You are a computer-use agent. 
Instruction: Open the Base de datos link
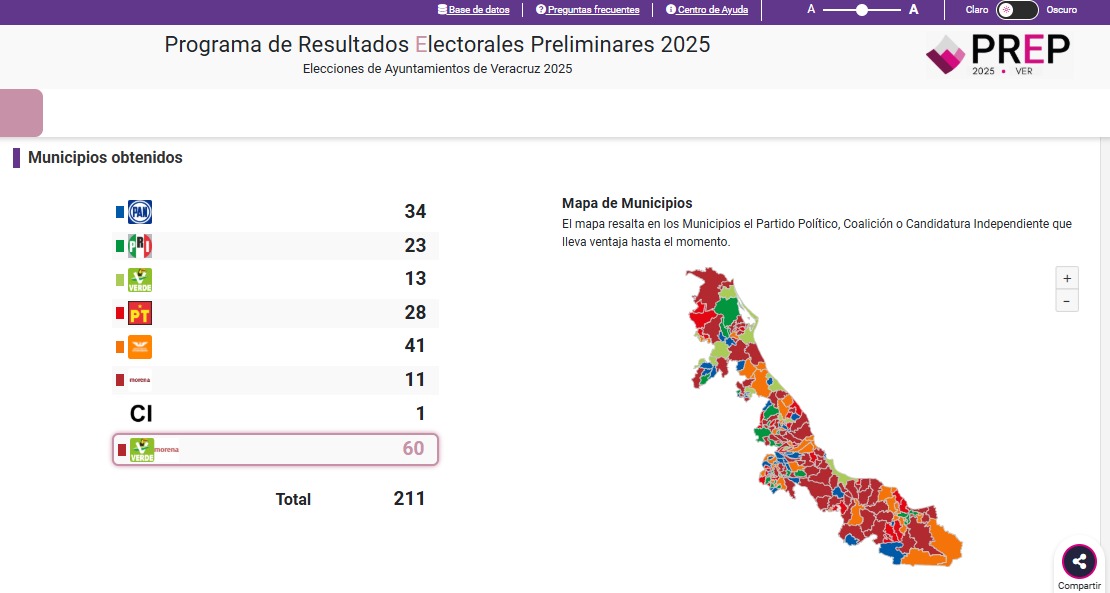tap(473, 10)
